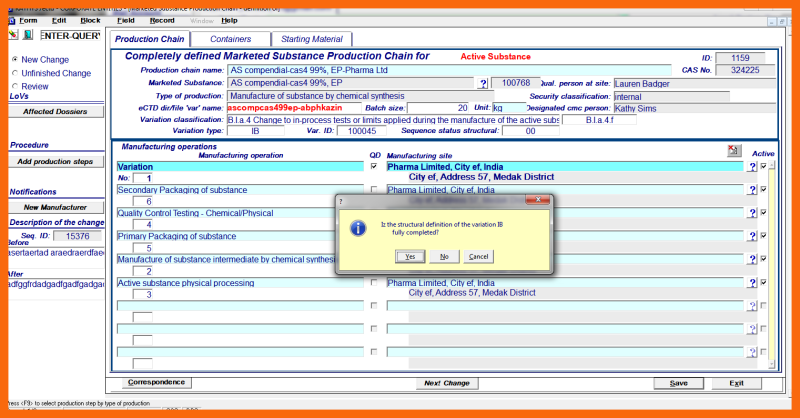This screenshot has height=418, width=800.
Task: Open Correspondence at the bottom
Action: pyautogui.click(x=156, y=382)
